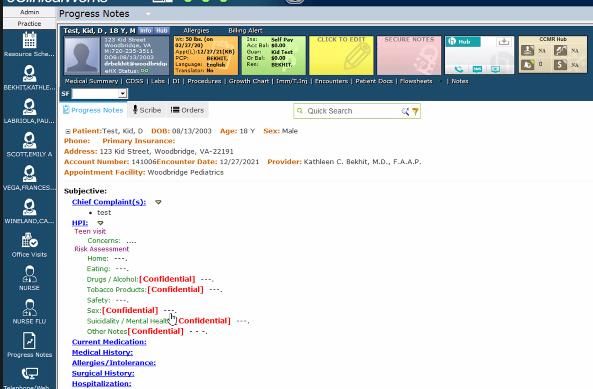
Task: Switch to the Scribe tab
Action: pyautogui.click(x=147, y=110)
